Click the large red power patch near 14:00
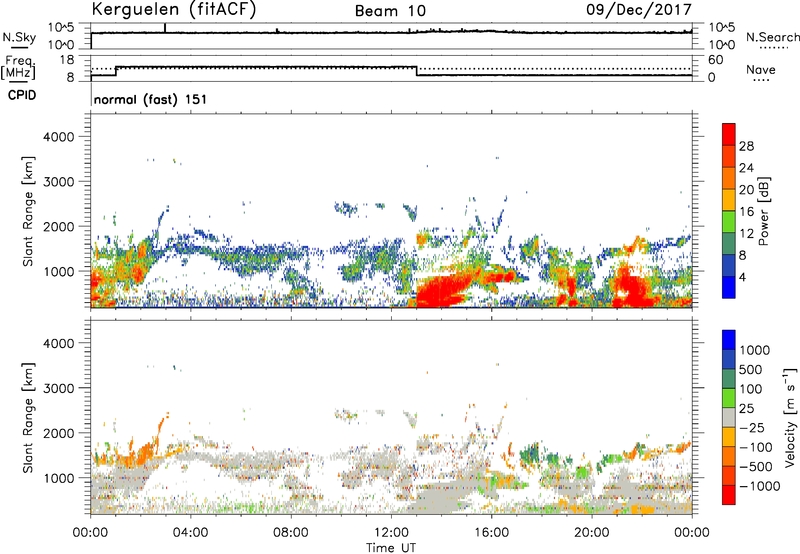Viewport: 800px width, 554px height. pyautogui.click(x=444, y=291)
